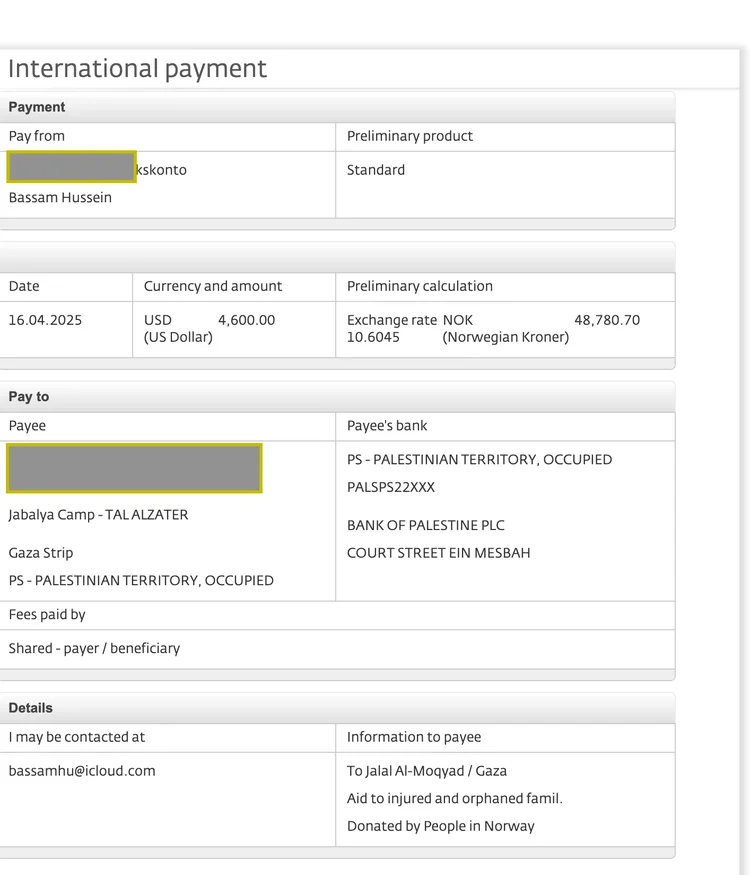Click the greyed-out payee name box

[134, 468]
